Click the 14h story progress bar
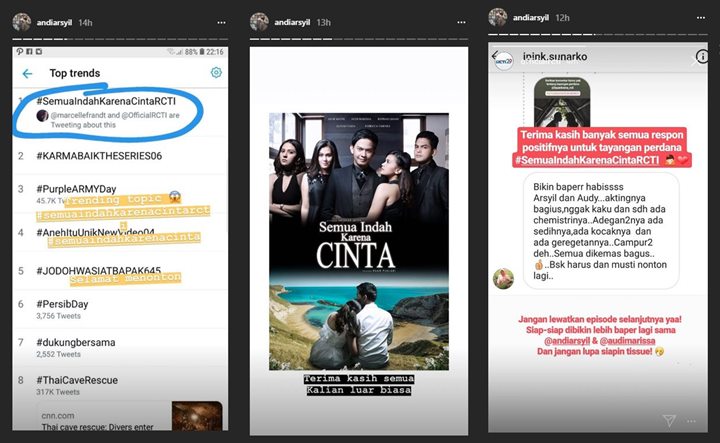 point(120,39)
